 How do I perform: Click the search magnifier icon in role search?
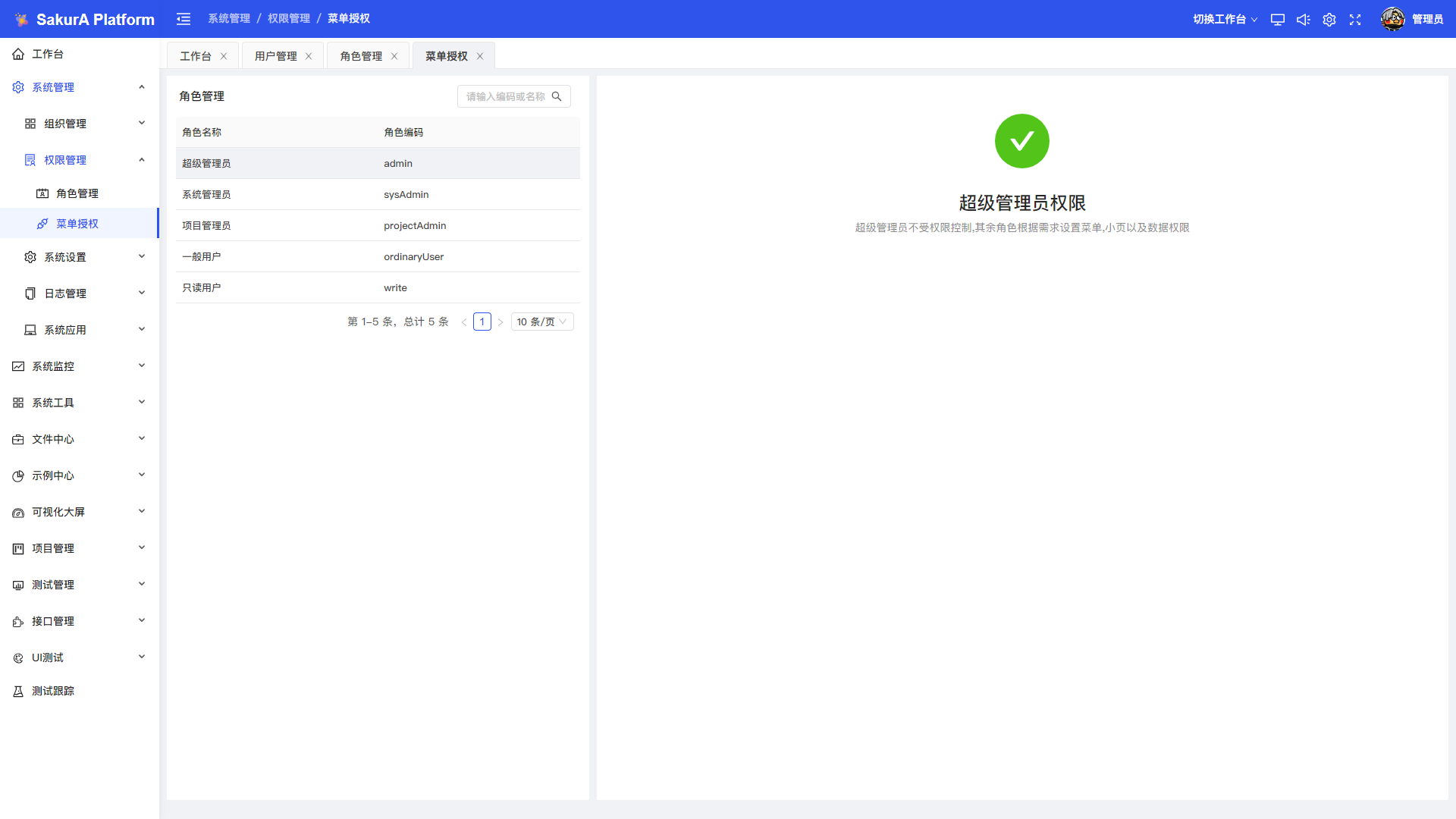(x=557, y=96)
